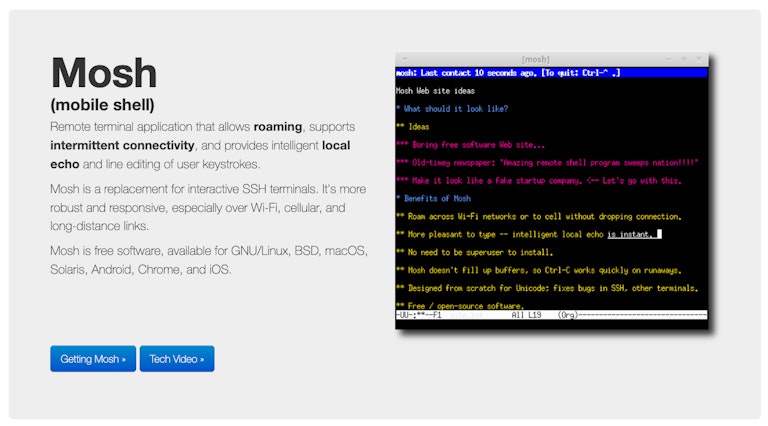Click the "Mosh Web site ideas" line
Screen dimensions: 768x426
(x=435, y=91)
